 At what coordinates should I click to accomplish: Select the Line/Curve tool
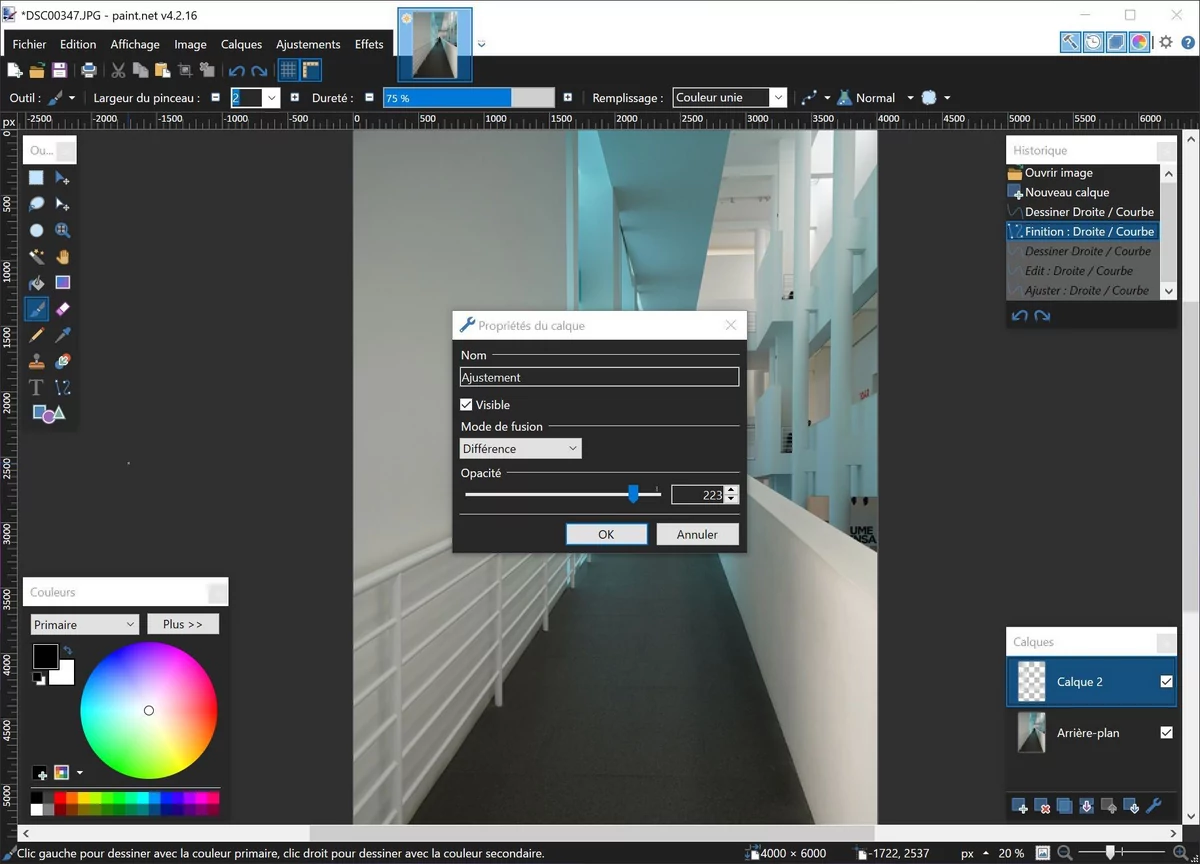click(x=62, y=387)
